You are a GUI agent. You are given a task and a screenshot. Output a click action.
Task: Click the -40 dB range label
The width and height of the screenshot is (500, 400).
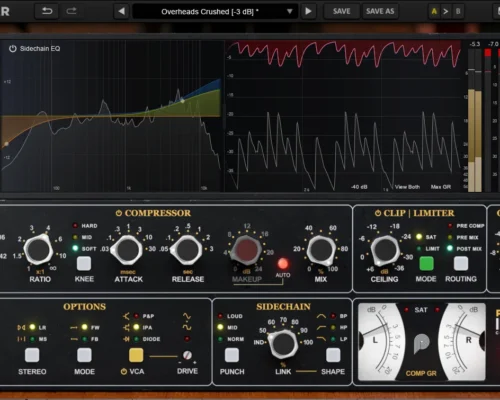tap(359, 187)
